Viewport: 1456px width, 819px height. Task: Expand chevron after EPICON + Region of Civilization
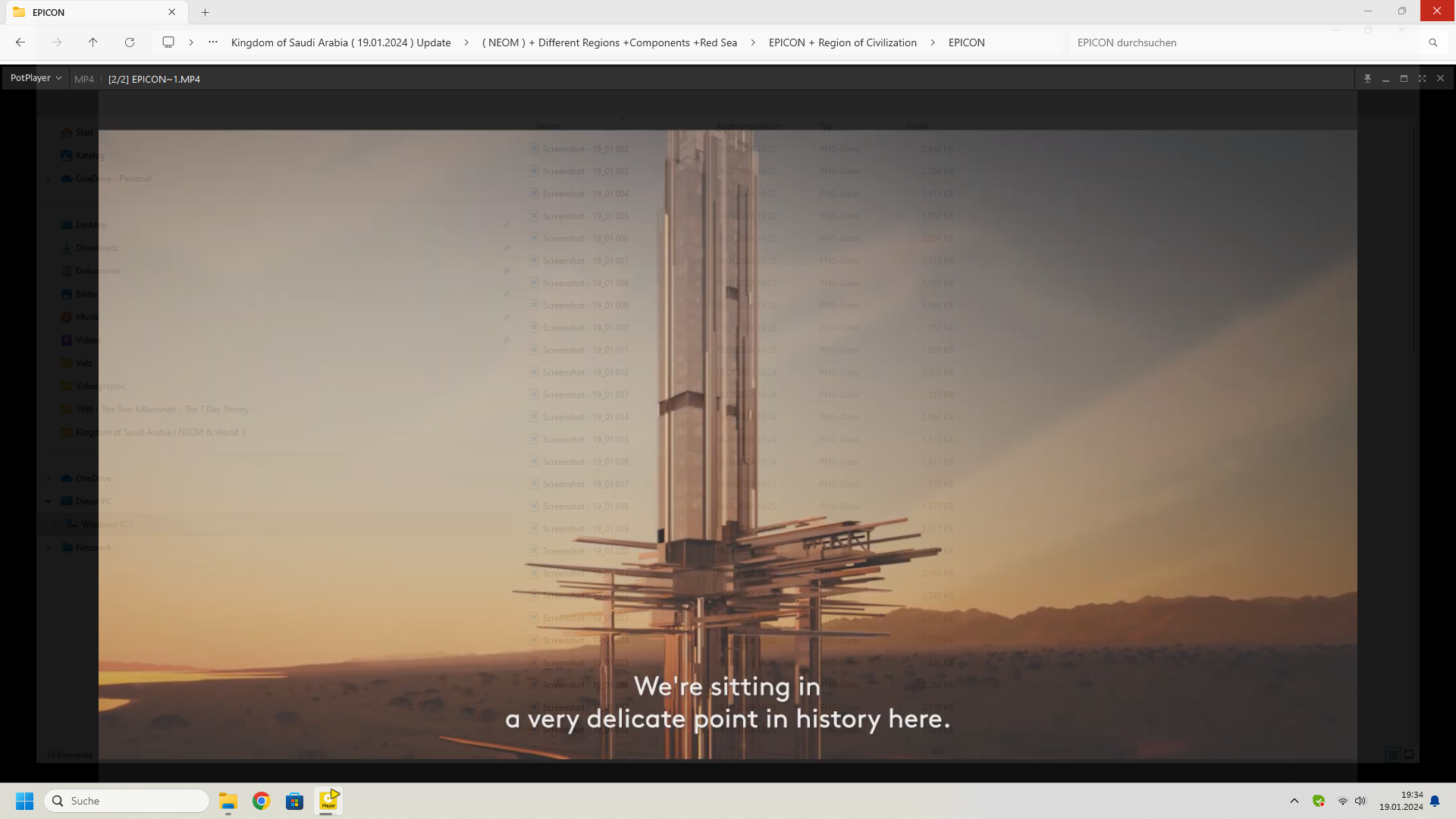click(933, 42)
